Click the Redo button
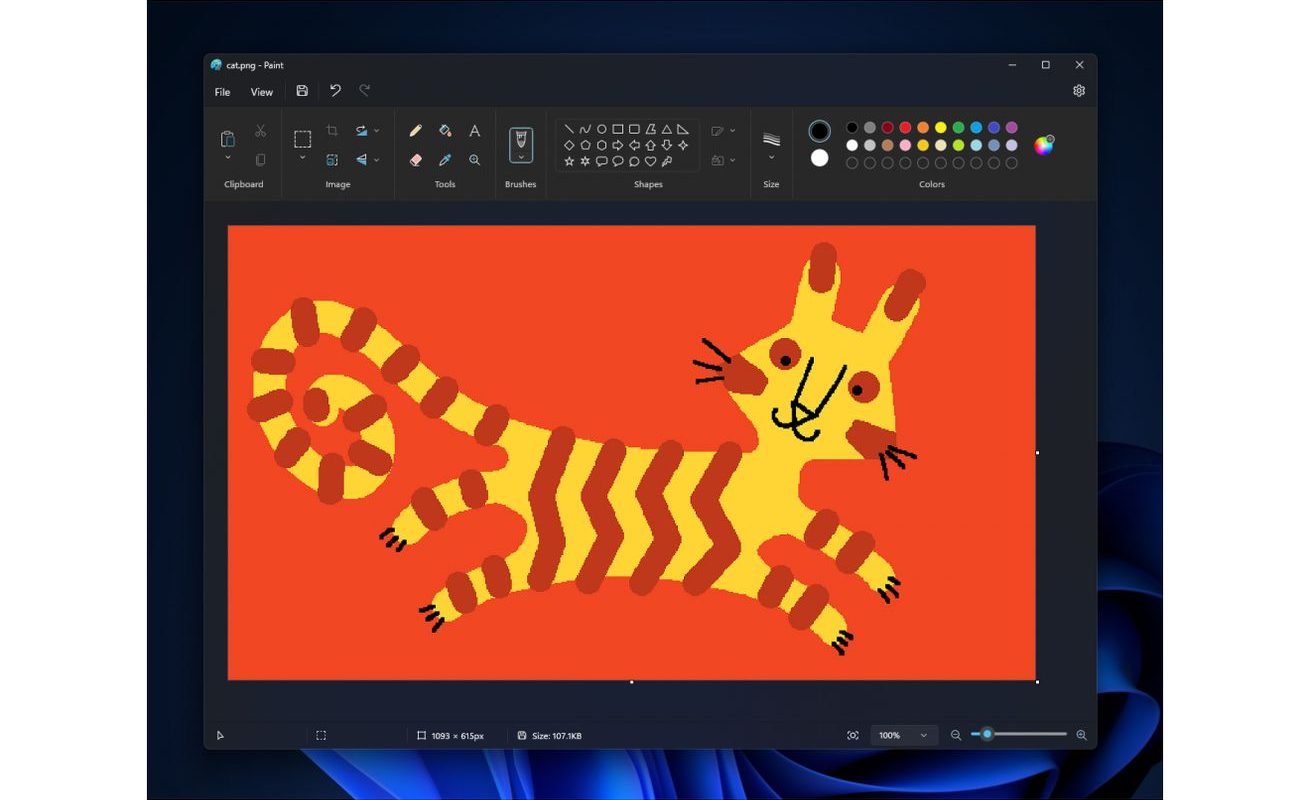 click(365, 91)
